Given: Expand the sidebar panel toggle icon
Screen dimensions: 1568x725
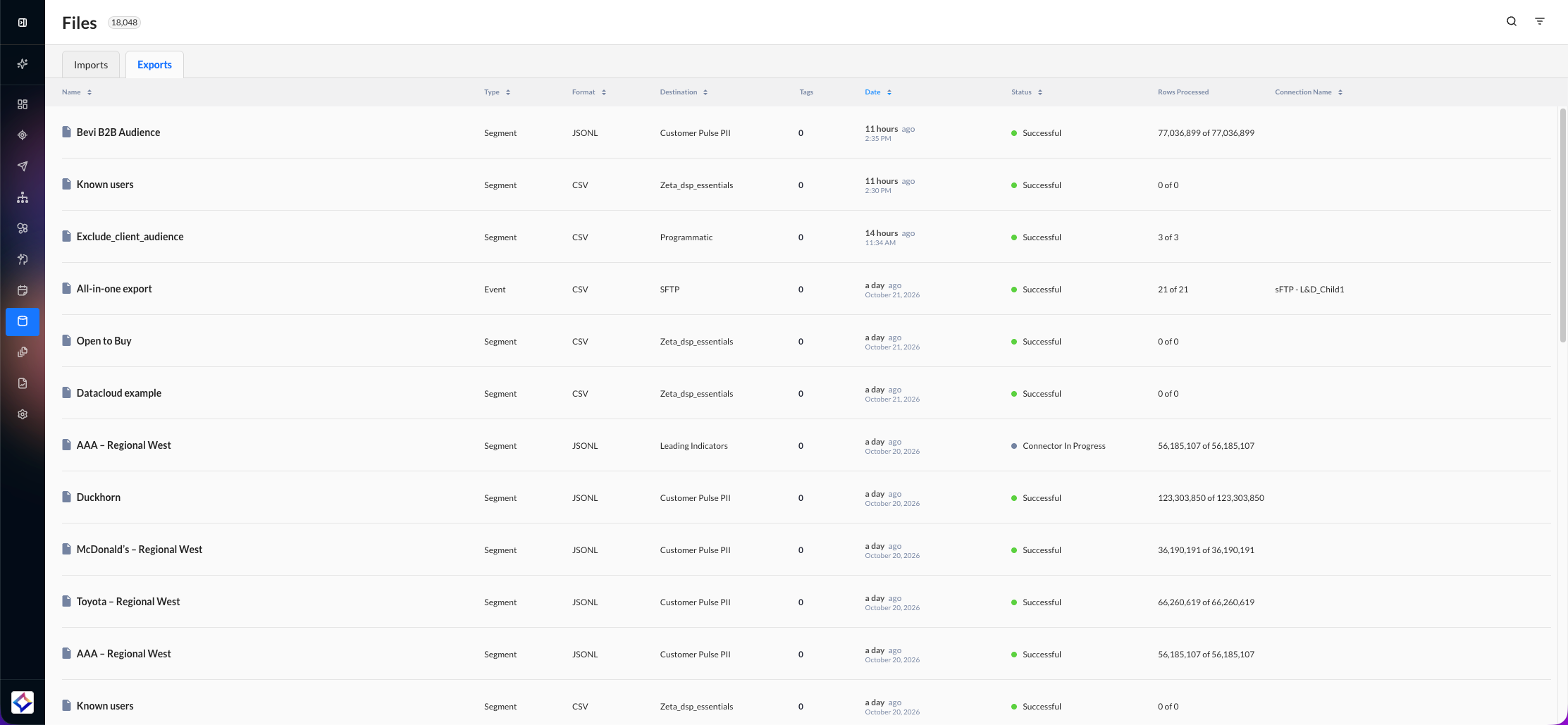Looking at the screenshot, I should coord(23,23).
